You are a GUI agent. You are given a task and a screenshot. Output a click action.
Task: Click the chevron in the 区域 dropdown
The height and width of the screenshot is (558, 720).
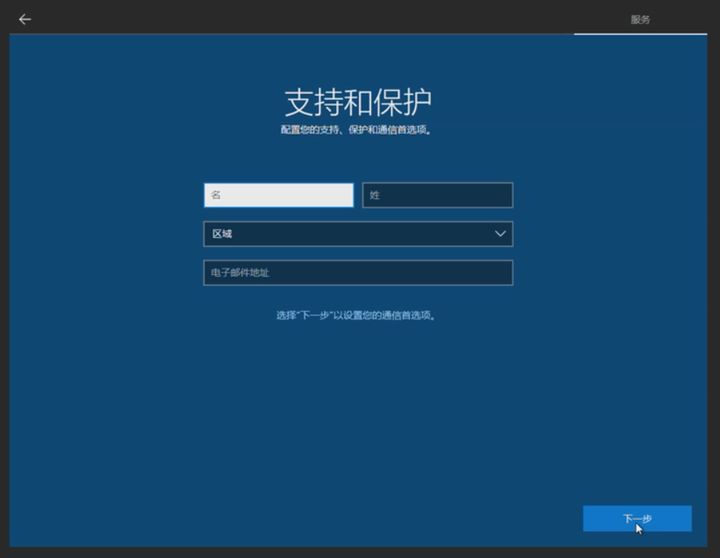coord(500,234)
